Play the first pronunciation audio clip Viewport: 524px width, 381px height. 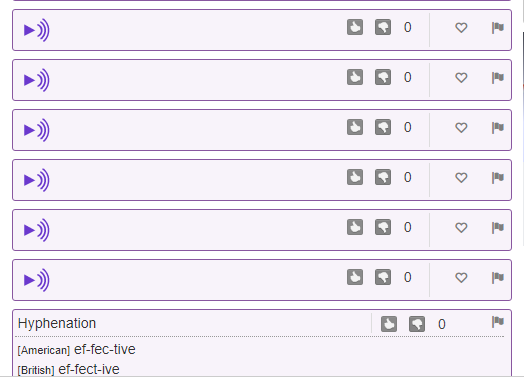click(x=37, y=30)
